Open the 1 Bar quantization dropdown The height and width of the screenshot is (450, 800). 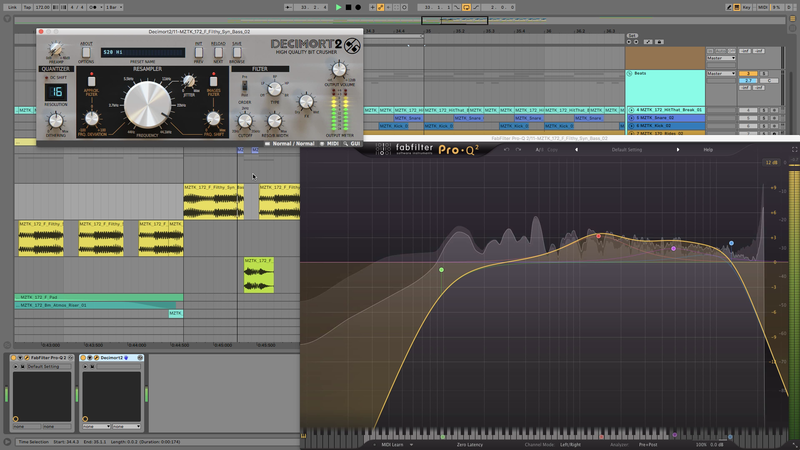click(113, 7)
